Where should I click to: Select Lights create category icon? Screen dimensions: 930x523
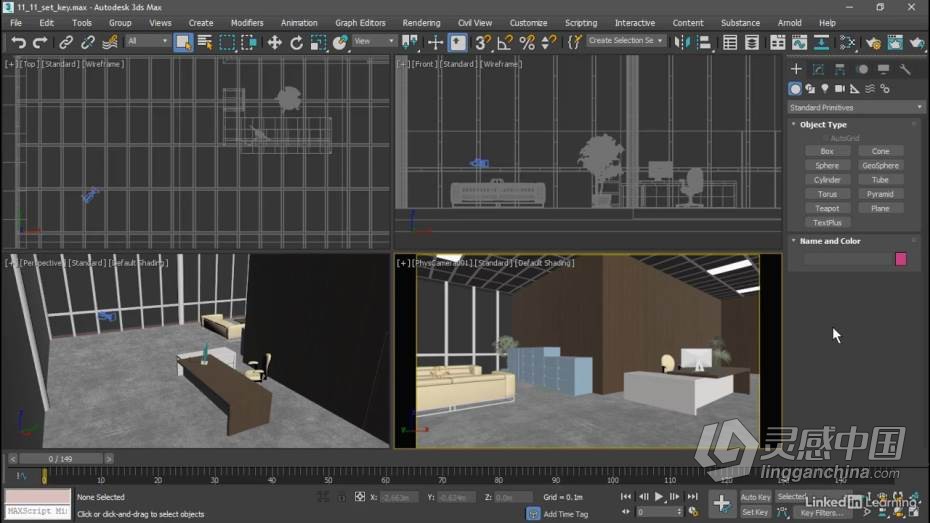825,88
